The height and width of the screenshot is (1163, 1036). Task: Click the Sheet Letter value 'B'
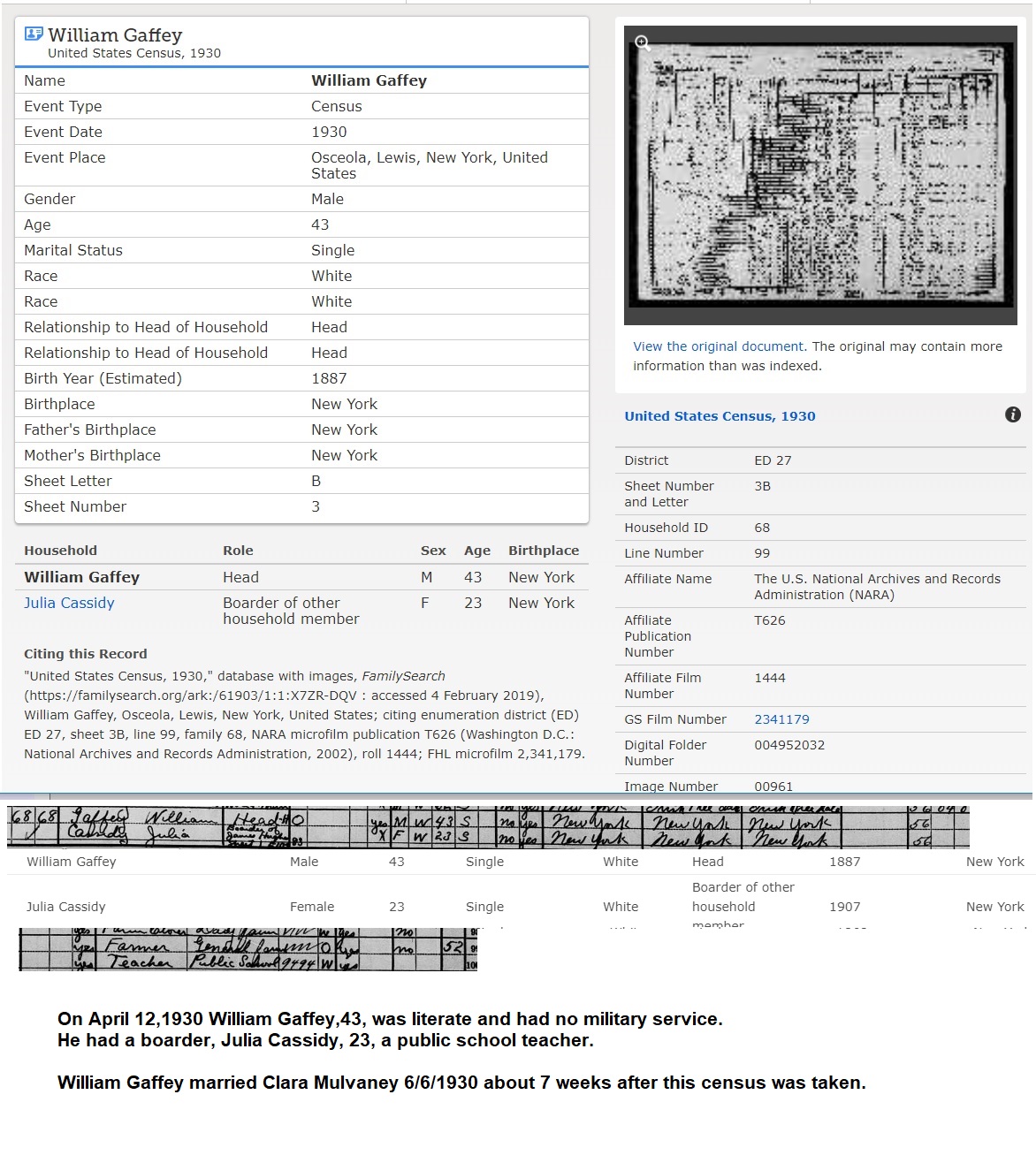pos(316,481)
